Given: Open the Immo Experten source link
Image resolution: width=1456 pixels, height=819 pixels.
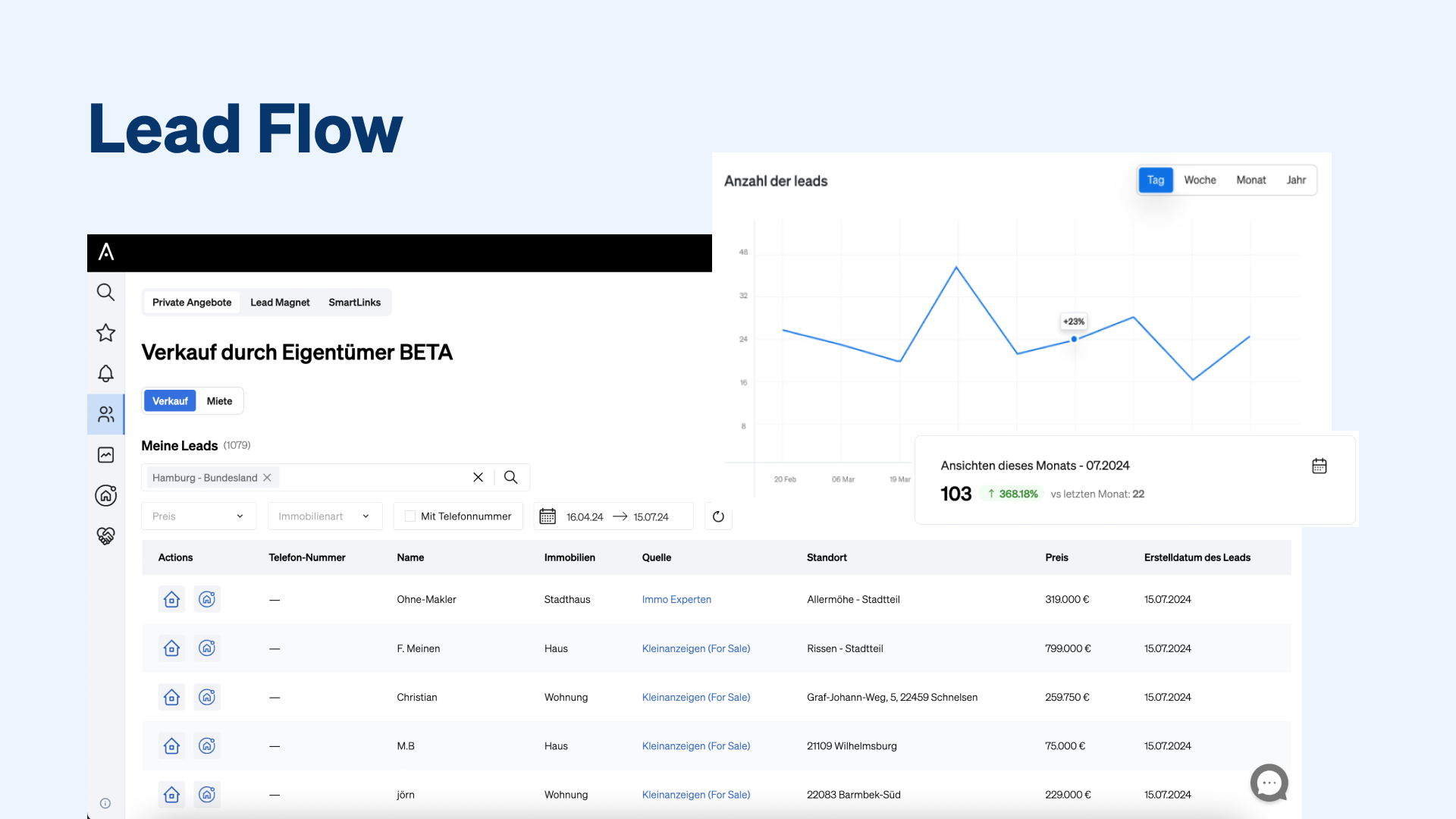Looking at the screenshot, I should pyautogui.click(x=676, y=599).
